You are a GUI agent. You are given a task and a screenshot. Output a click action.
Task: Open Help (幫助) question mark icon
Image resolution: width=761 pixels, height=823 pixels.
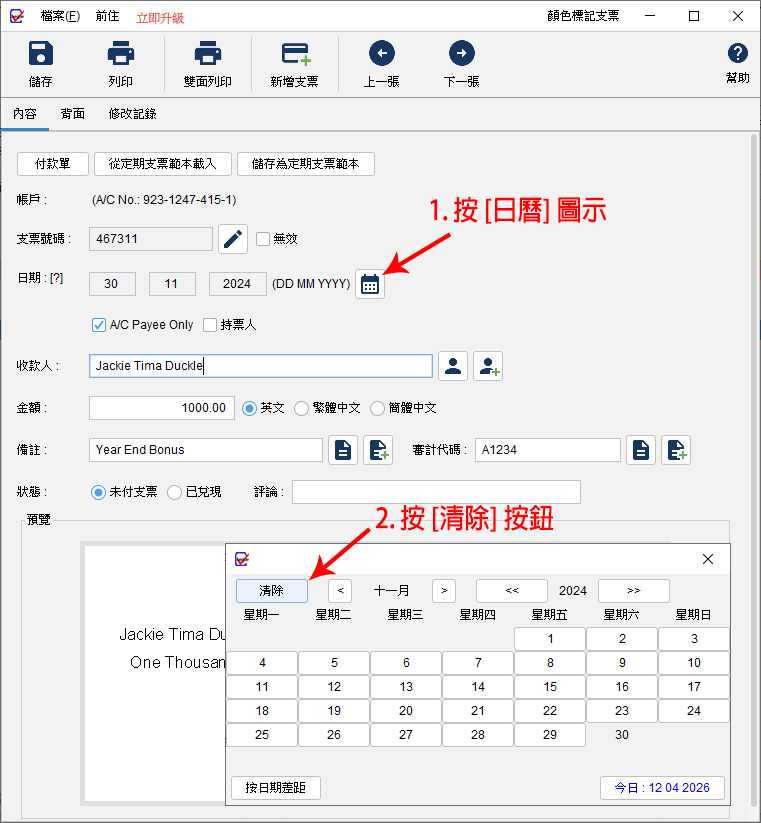[737, 53]
